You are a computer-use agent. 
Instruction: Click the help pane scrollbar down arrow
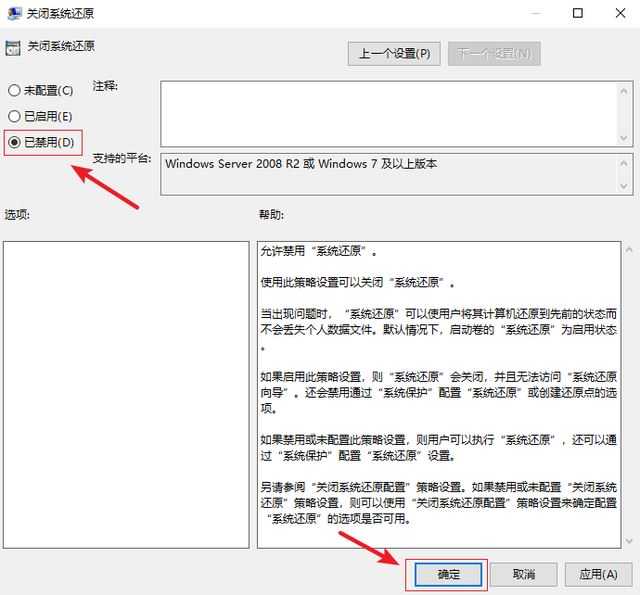(629, 541)
